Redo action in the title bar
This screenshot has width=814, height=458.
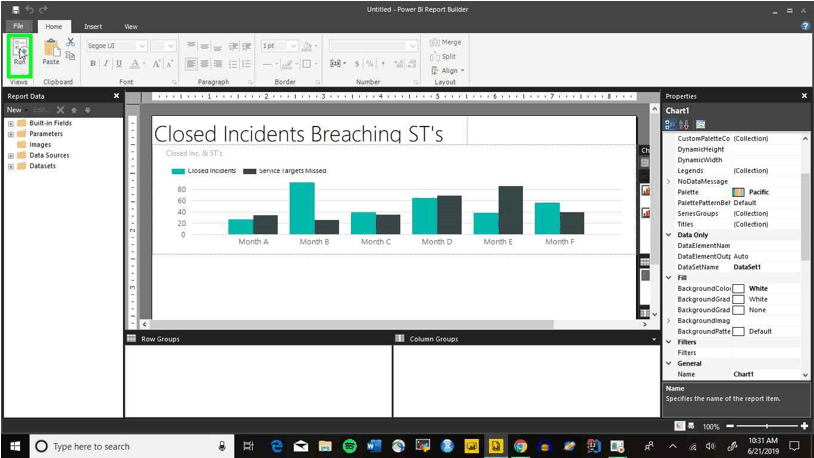tap(43, 9)
